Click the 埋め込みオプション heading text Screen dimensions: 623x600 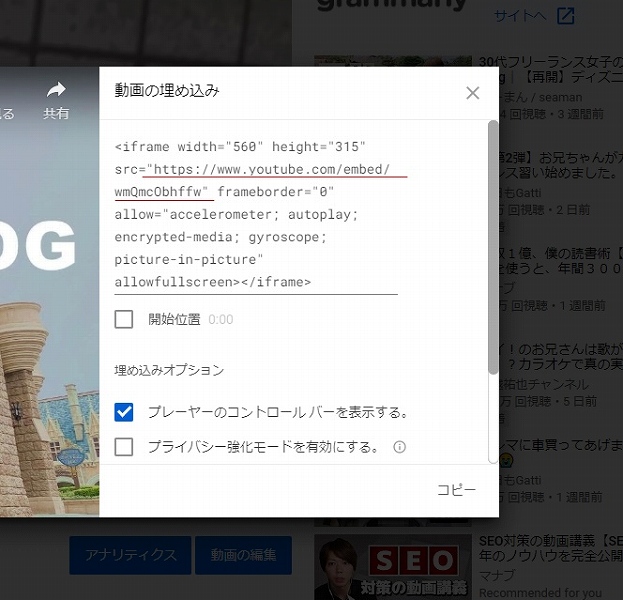169,370
